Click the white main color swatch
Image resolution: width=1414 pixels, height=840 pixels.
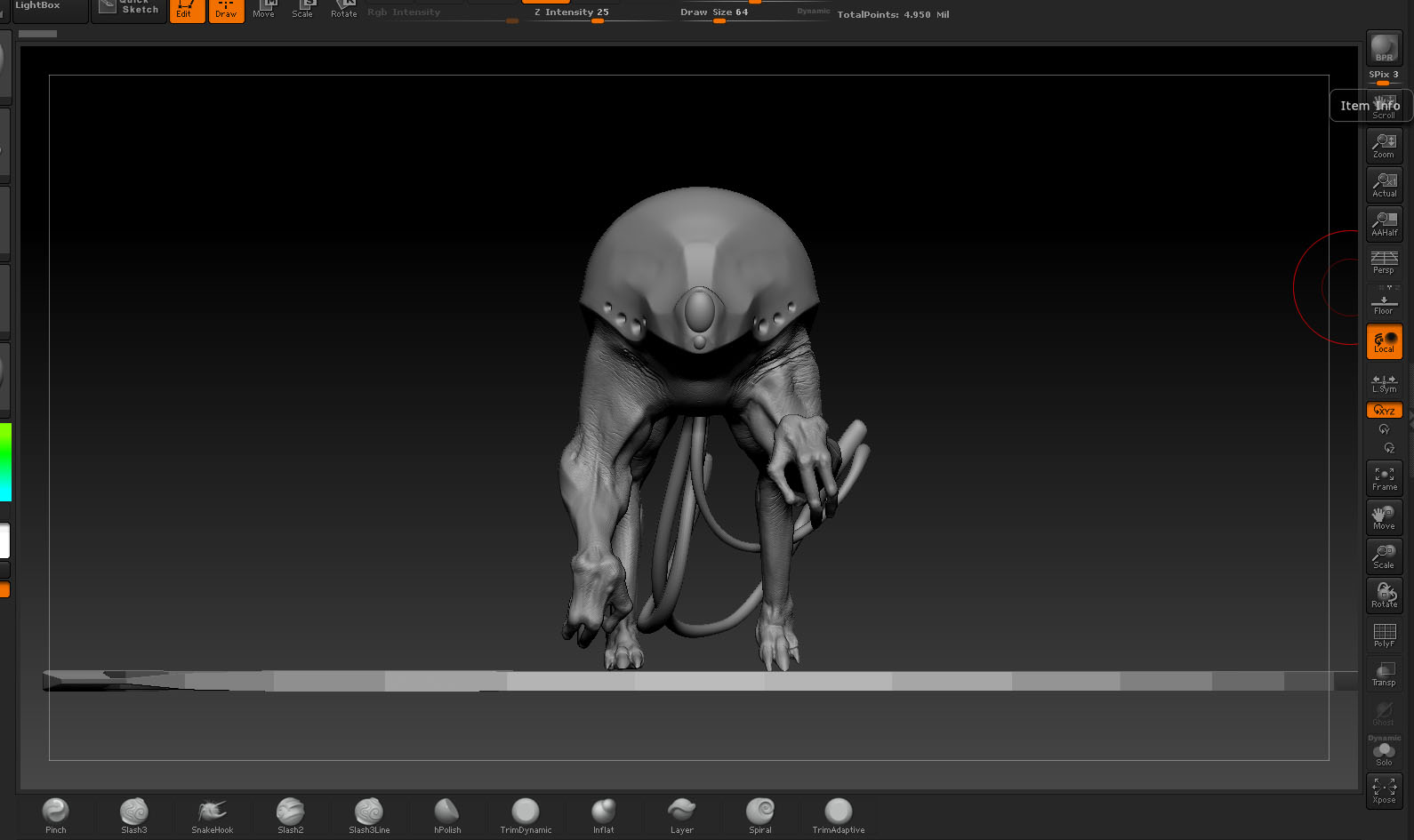[4, 540]
